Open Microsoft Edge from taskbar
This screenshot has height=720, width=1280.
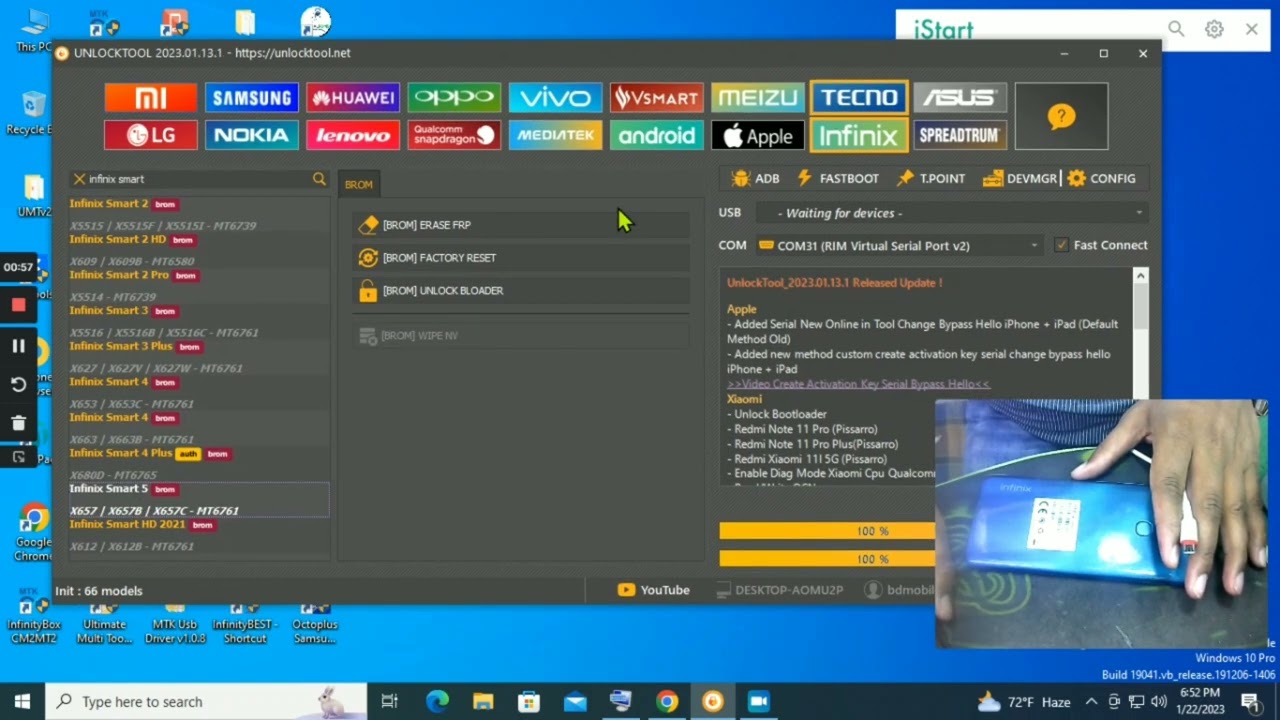pos(437,702)
